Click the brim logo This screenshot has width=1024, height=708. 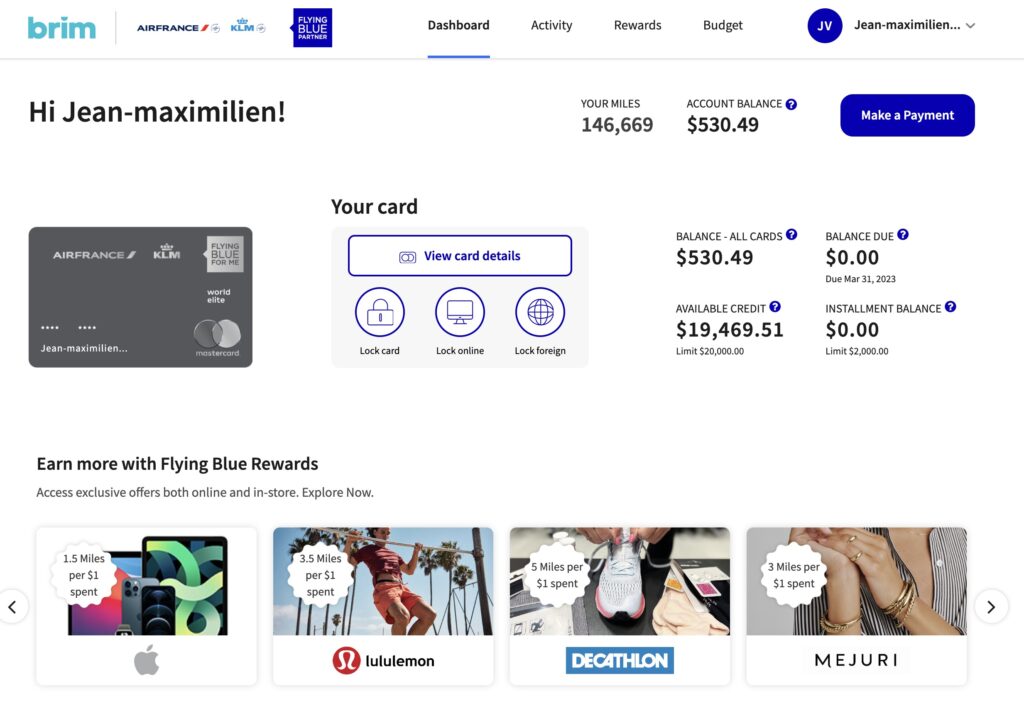tap(60, 27)
